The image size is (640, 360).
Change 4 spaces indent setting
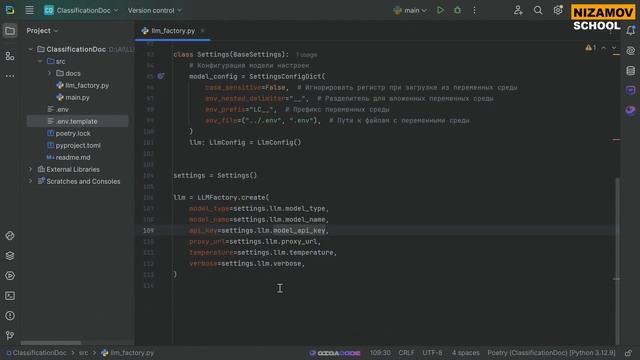pos(465,353)
